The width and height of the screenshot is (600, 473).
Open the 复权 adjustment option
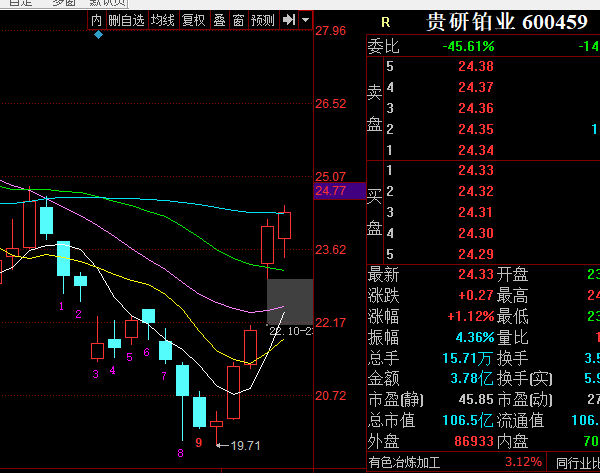point(194,20)
